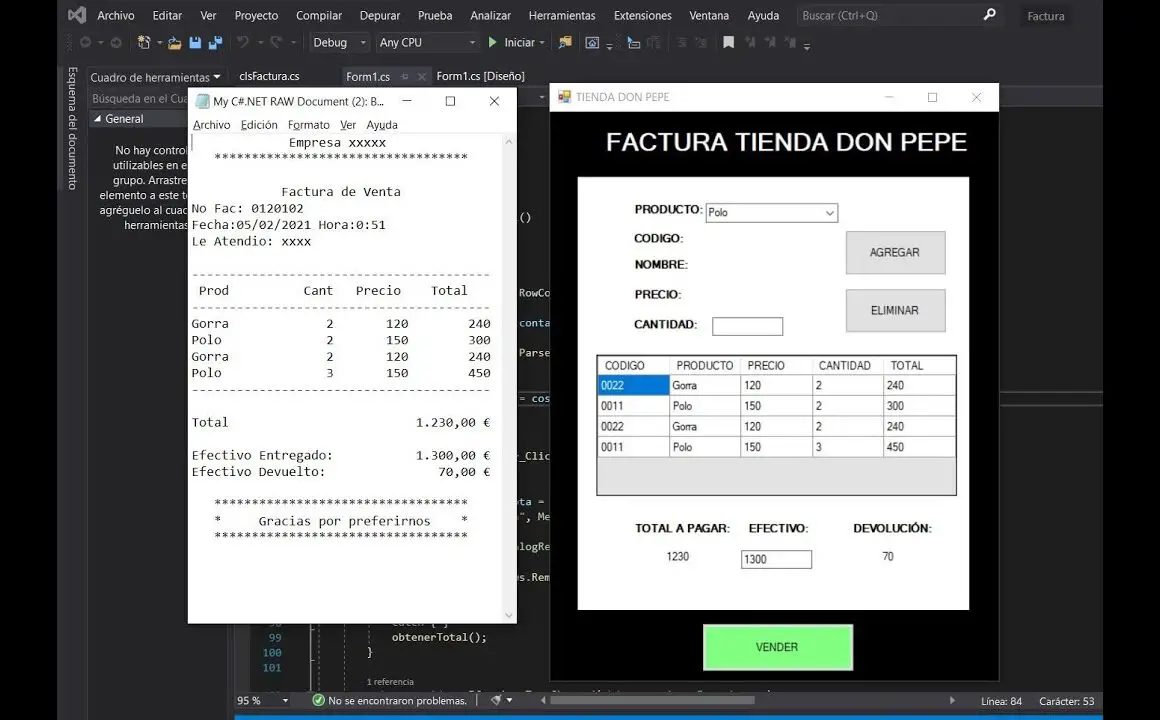Screen dimensions: 1160x720
Task: Click the pin icon on Form1.cs tab
Action: pyautogui.click(x=405, y=76)
